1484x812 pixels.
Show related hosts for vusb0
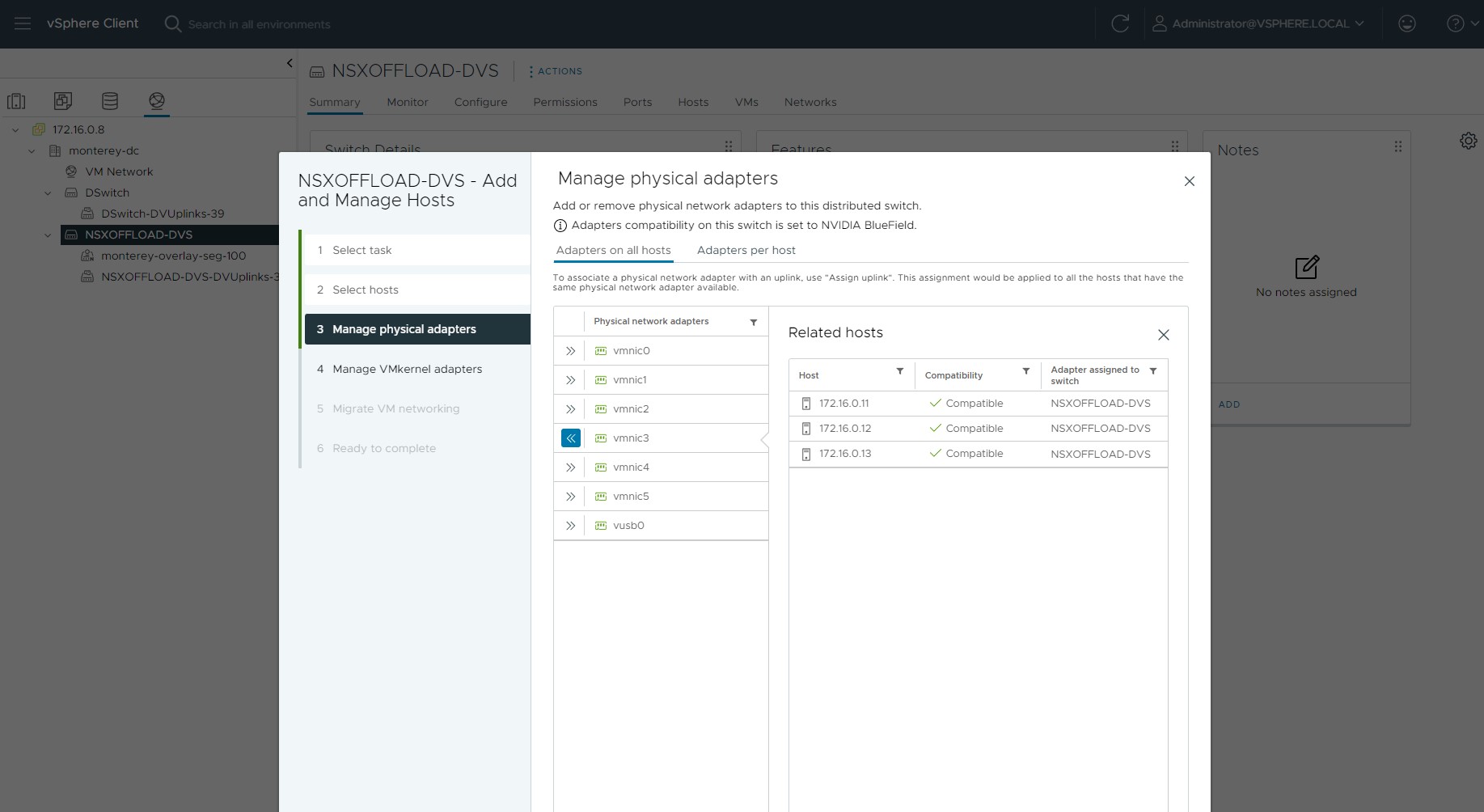570,526
